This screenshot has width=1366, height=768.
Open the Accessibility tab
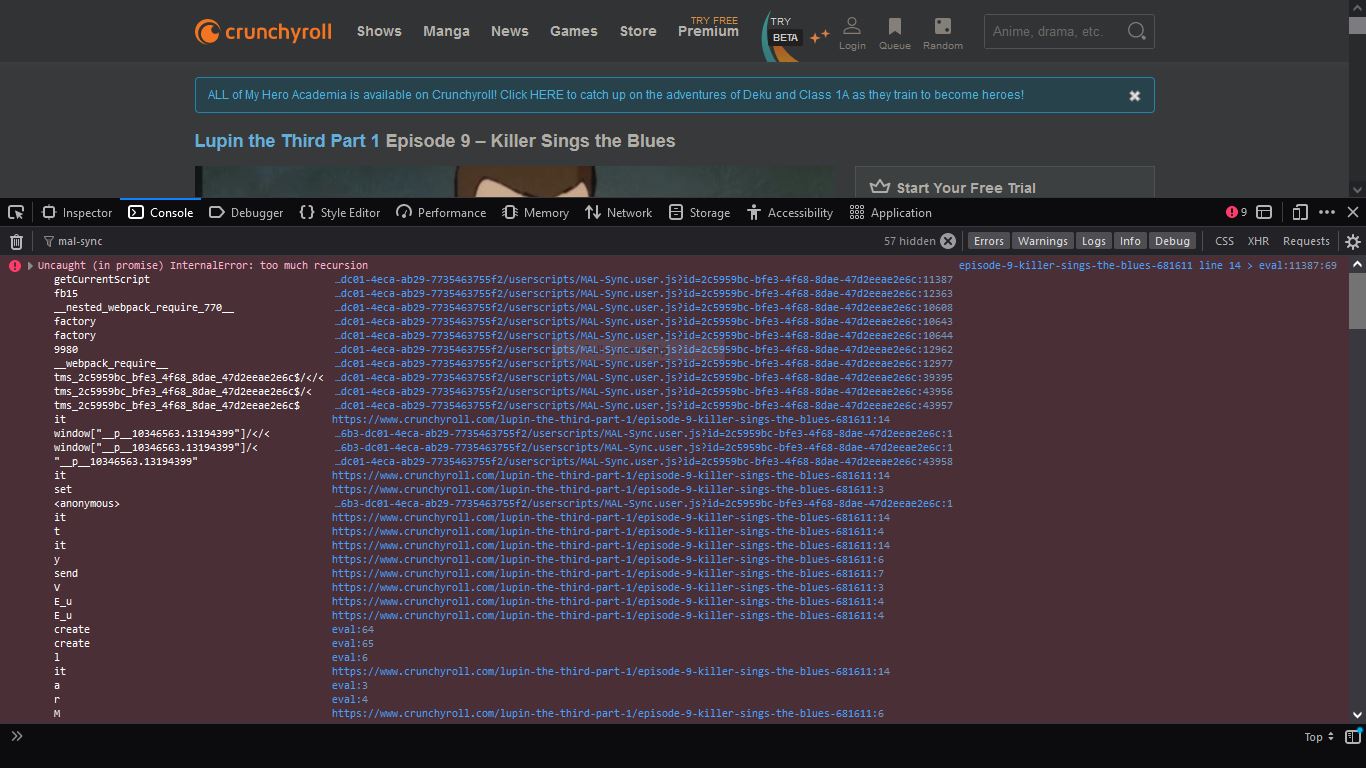coord(789,212)
